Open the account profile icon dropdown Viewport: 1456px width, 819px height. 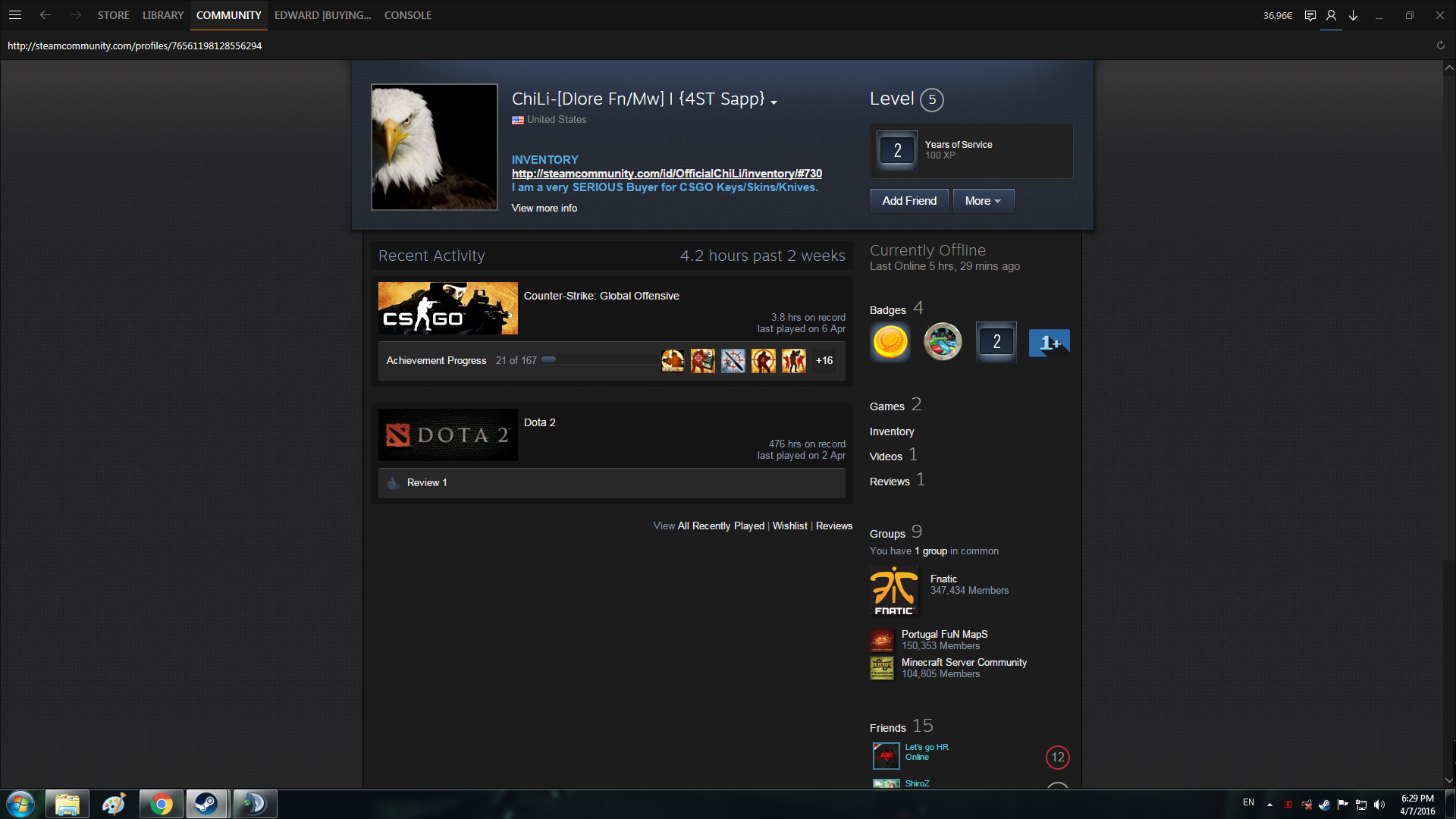(1331, 15)
